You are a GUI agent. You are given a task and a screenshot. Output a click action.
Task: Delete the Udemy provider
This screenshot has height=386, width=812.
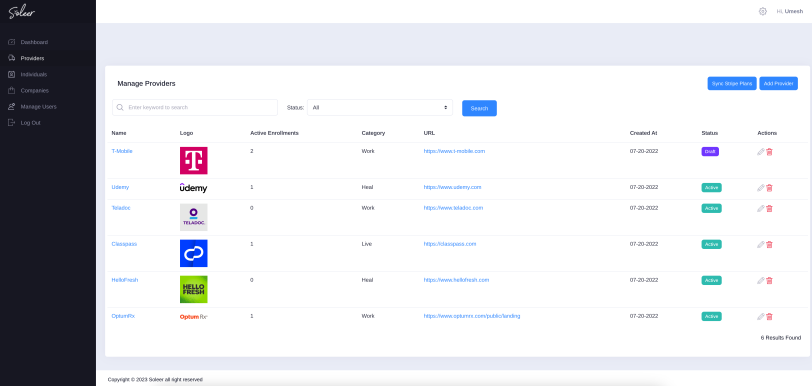(x=769, y=188)
